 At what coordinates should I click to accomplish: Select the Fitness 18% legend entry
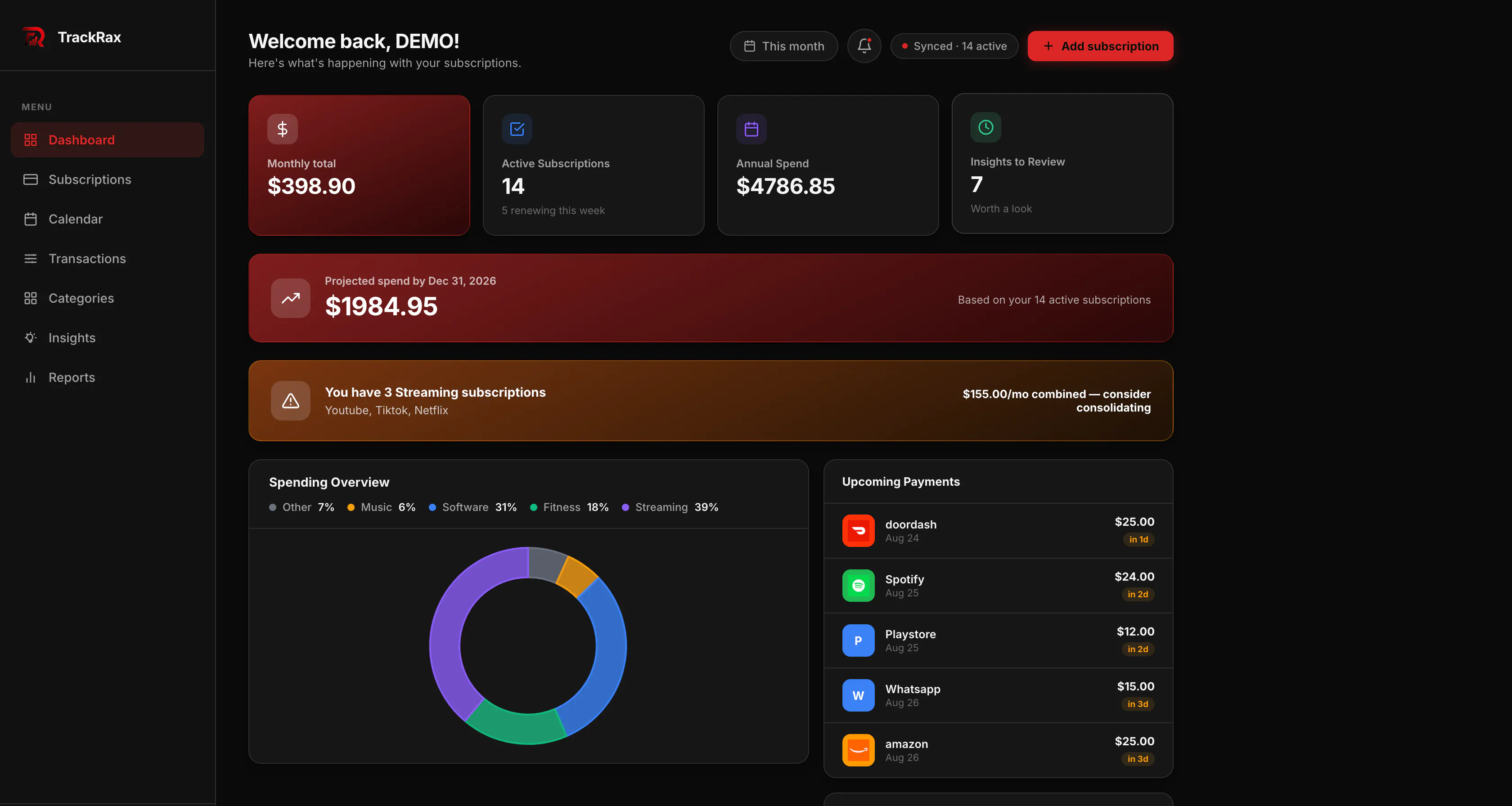569,507
